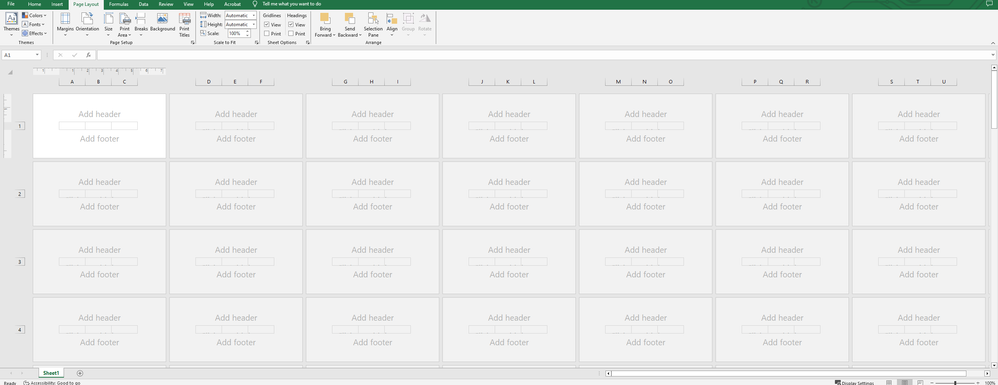Open the File tab
The width and height of the screenshot is (998, 385).
coord(11,4)
